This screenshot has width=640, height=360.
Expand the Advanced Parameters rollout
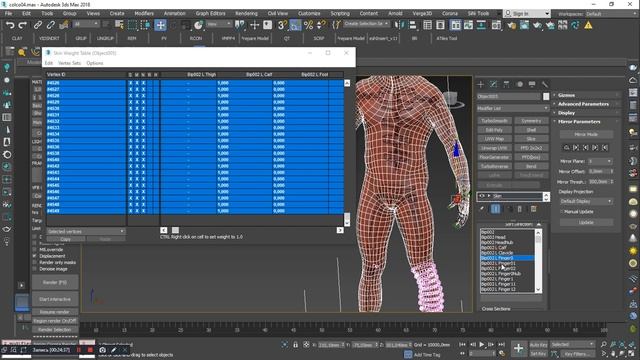[586, 104]
